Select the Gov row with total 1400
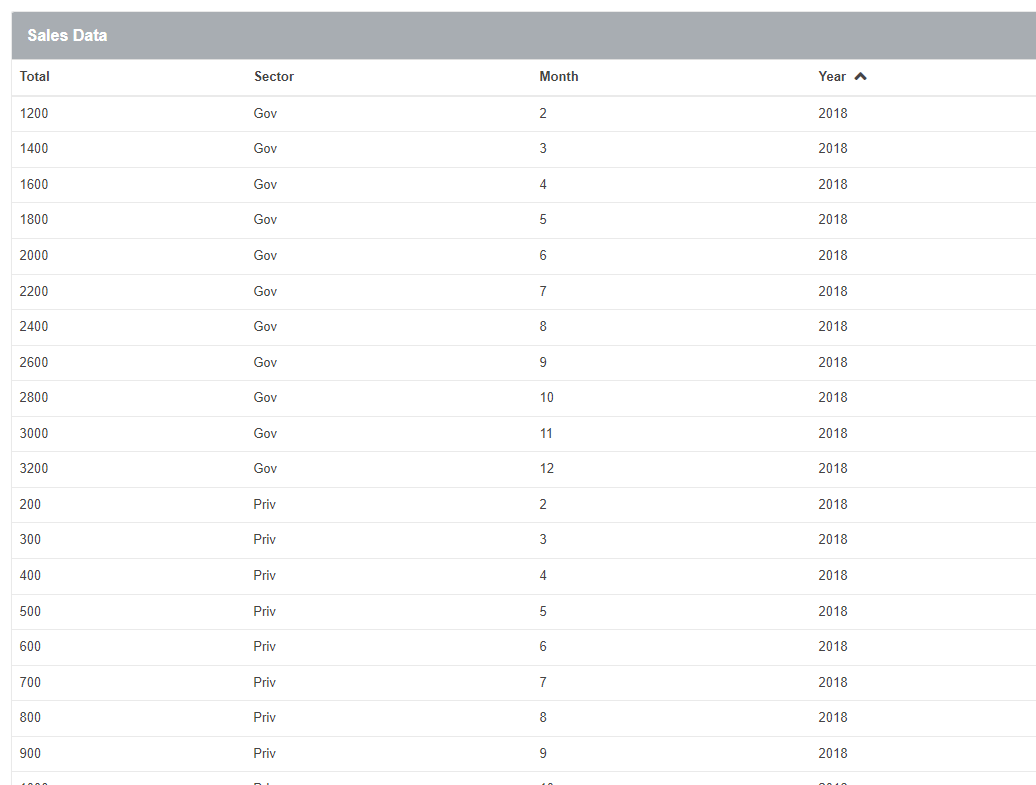1036x785 pixels. (x=34, y=149)
